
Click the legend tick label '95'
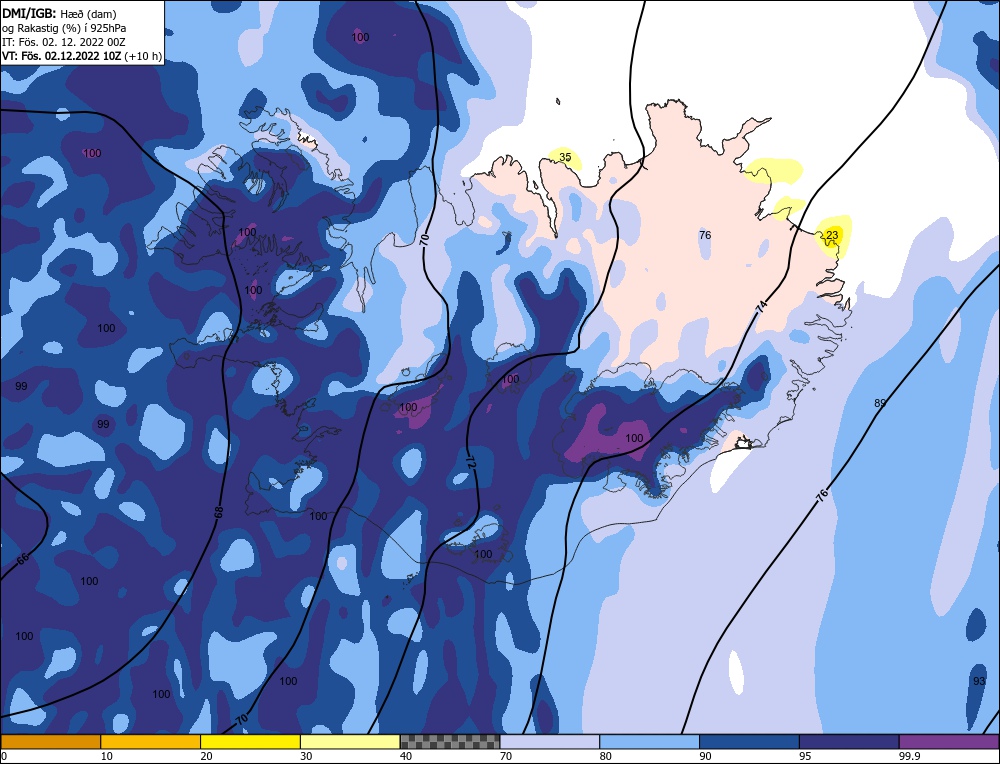[805, 756]
